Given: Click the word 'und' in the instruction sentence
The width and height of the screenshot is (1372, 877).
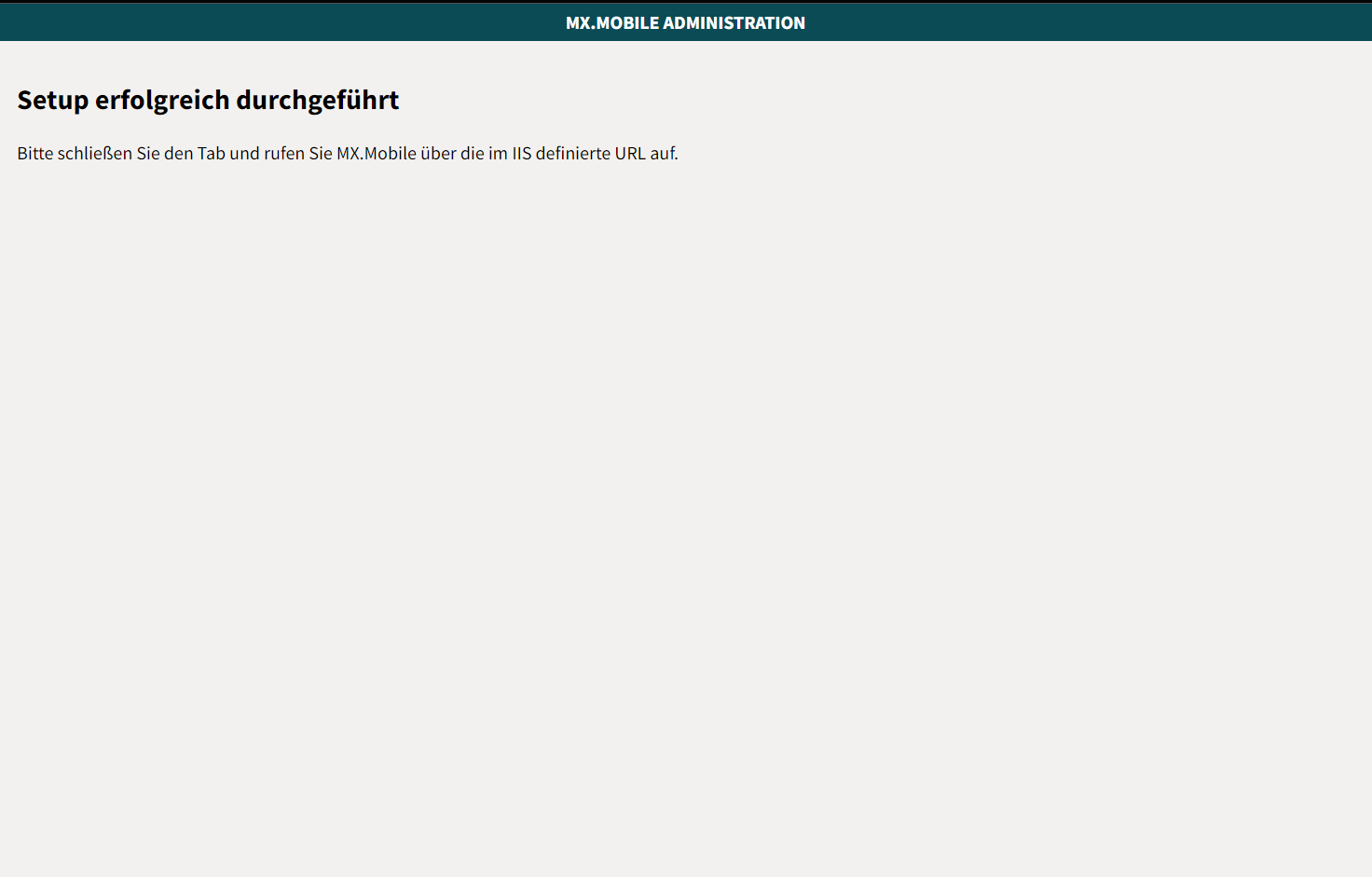Looking at the screenshot, I should [244, 154].
